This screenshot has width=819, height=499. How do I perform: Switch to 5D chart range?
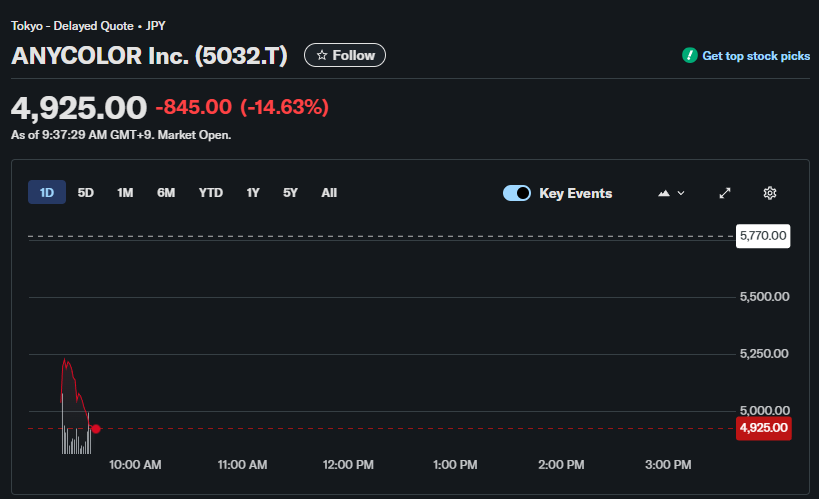86,193
